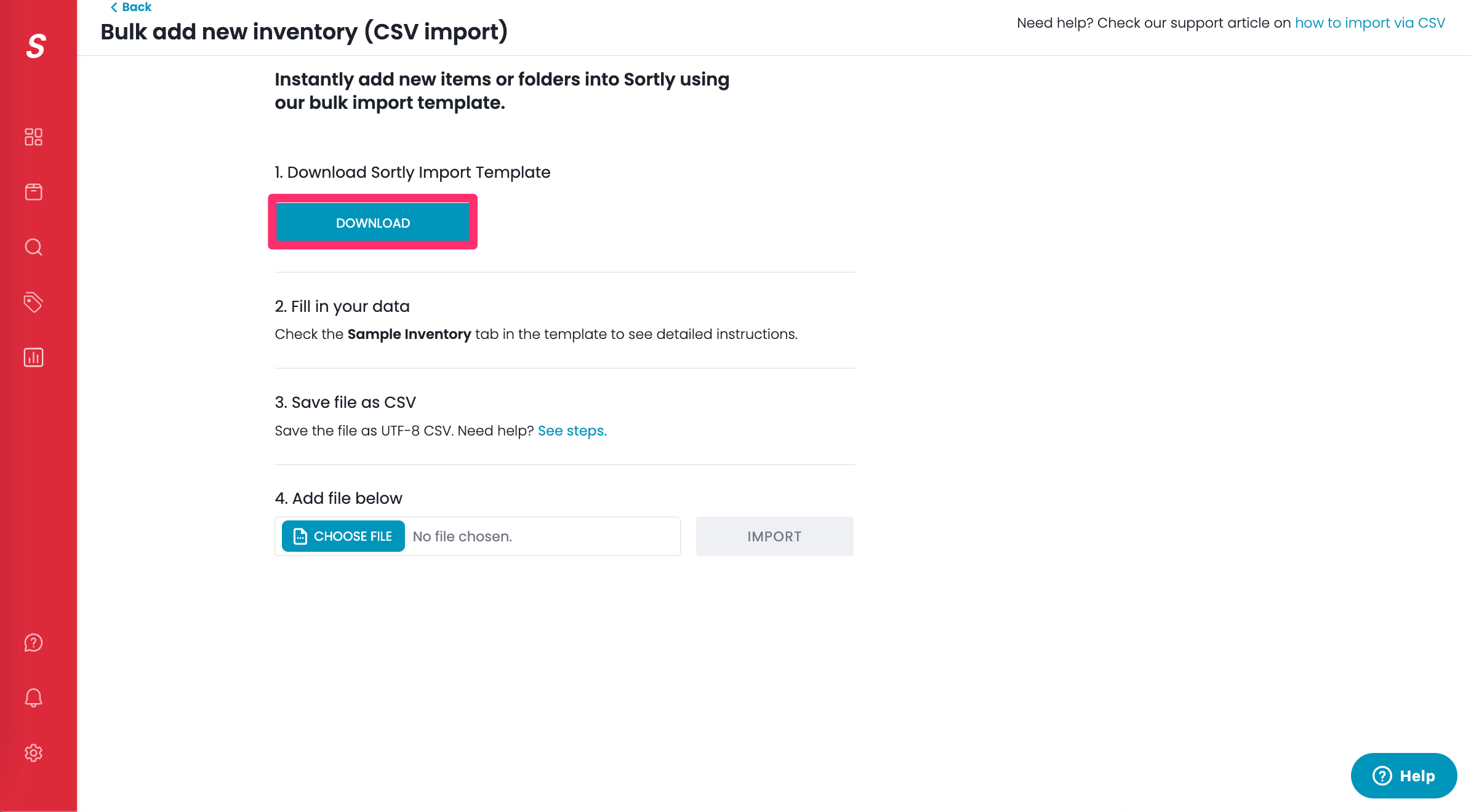The width and height of the screenshot is (1471, 812).
Task: Open the floating Help widget
Action: (1403, 776)
